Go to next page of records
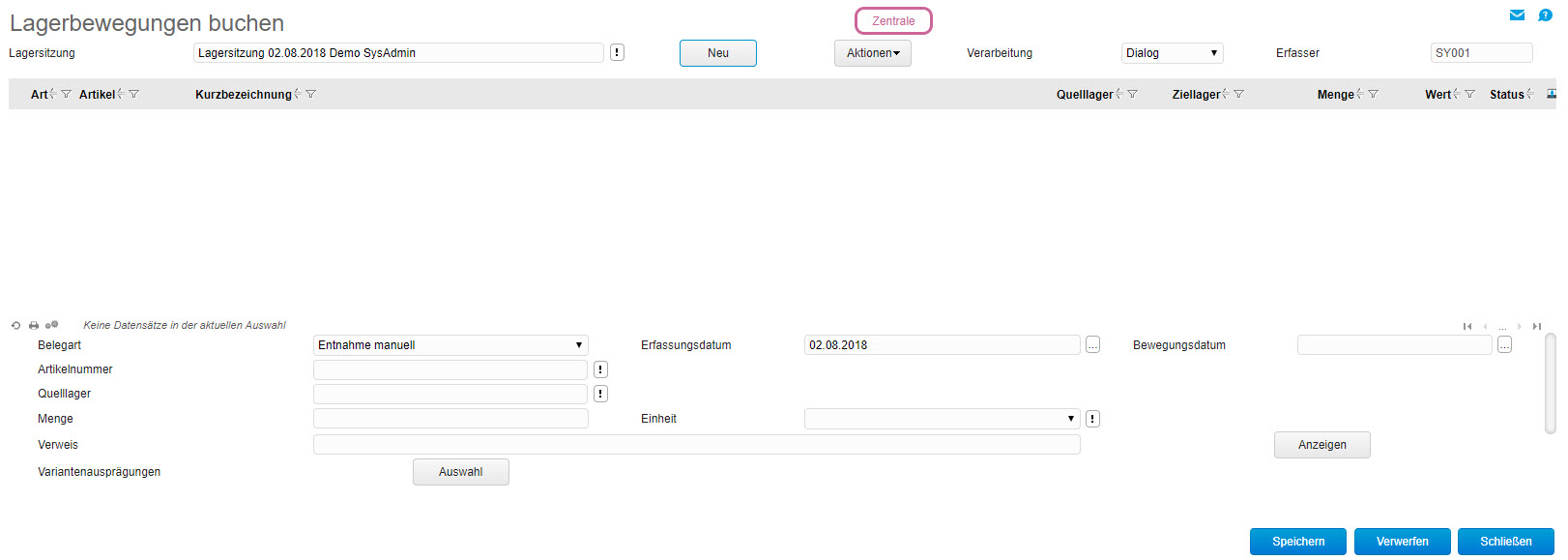Viewport: 1568px width, 560px height. [x=1520, y=327]
